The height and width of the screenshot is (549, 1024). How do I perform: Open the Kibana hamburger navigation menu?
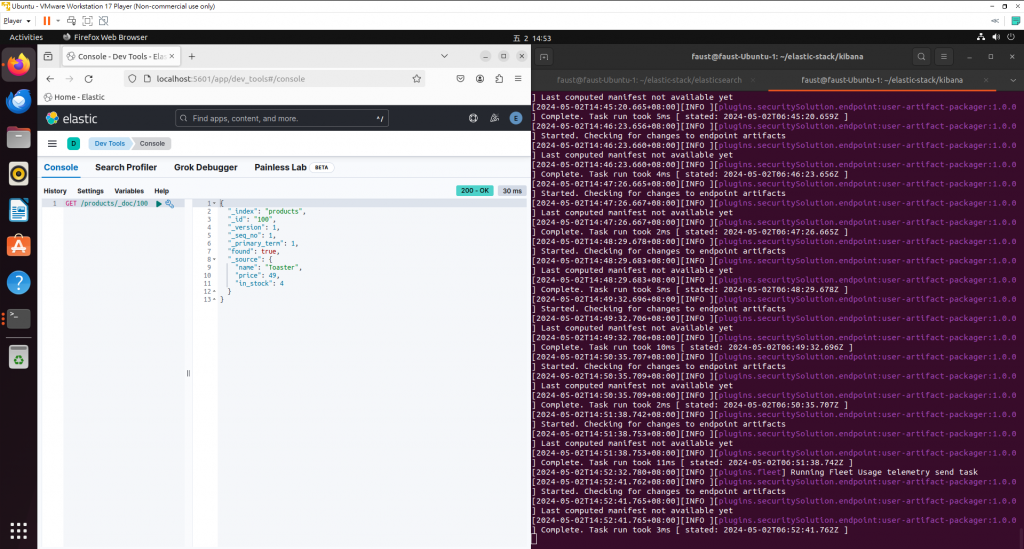click(x=52, y=144)
